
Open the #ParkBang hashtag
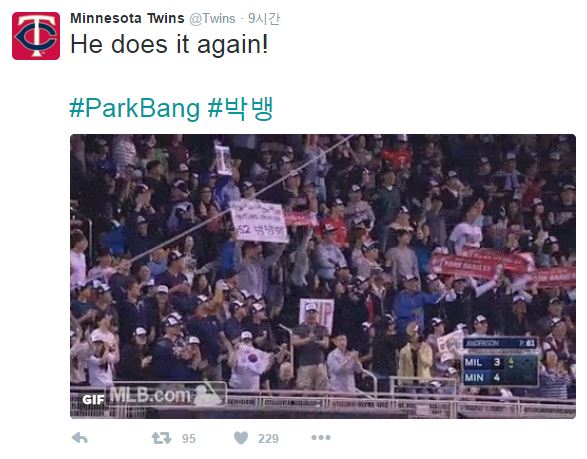tap(135, 108)
